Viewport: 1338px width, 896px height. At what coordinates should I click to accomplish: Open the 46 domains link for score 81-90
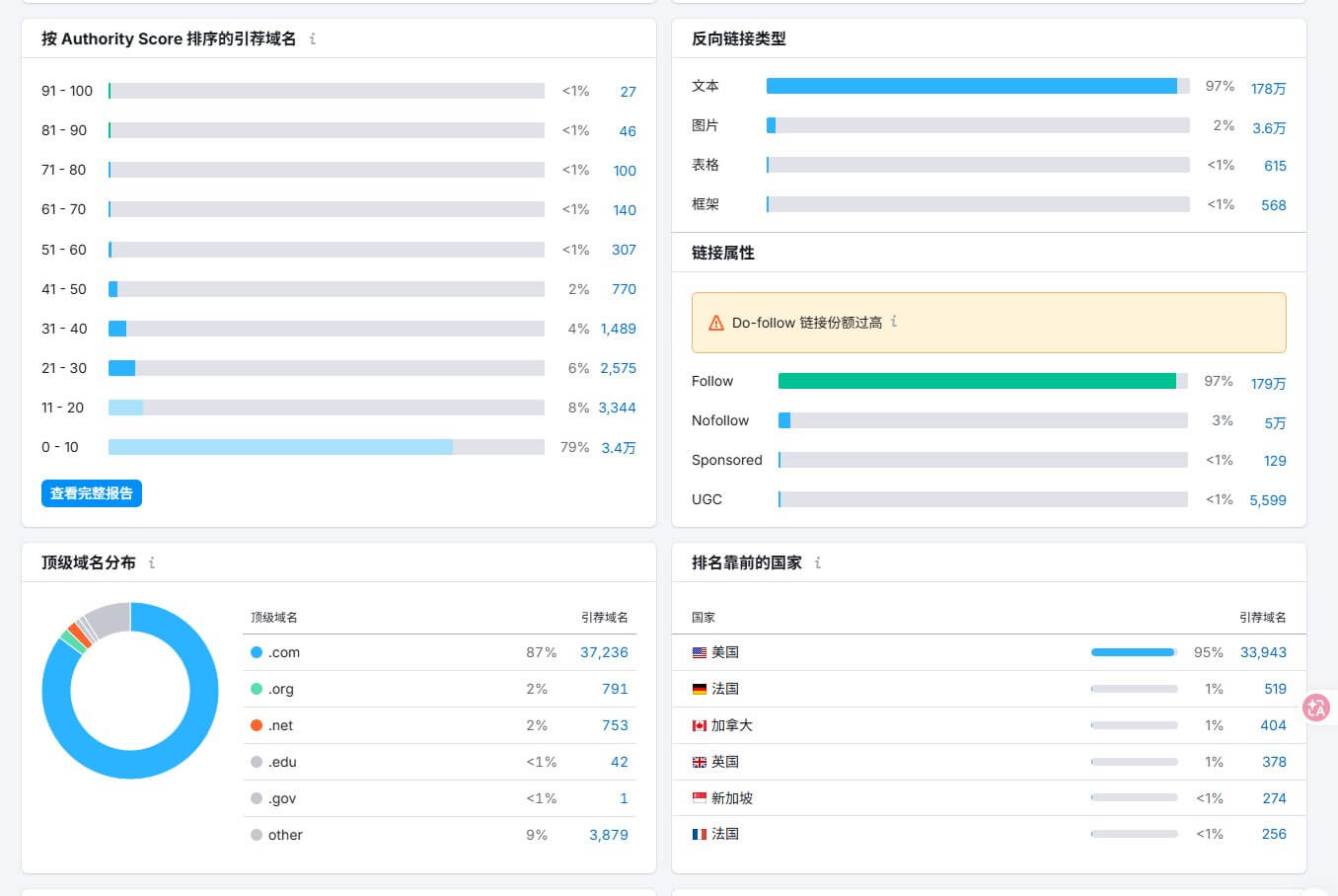click(x=628, y=131)
